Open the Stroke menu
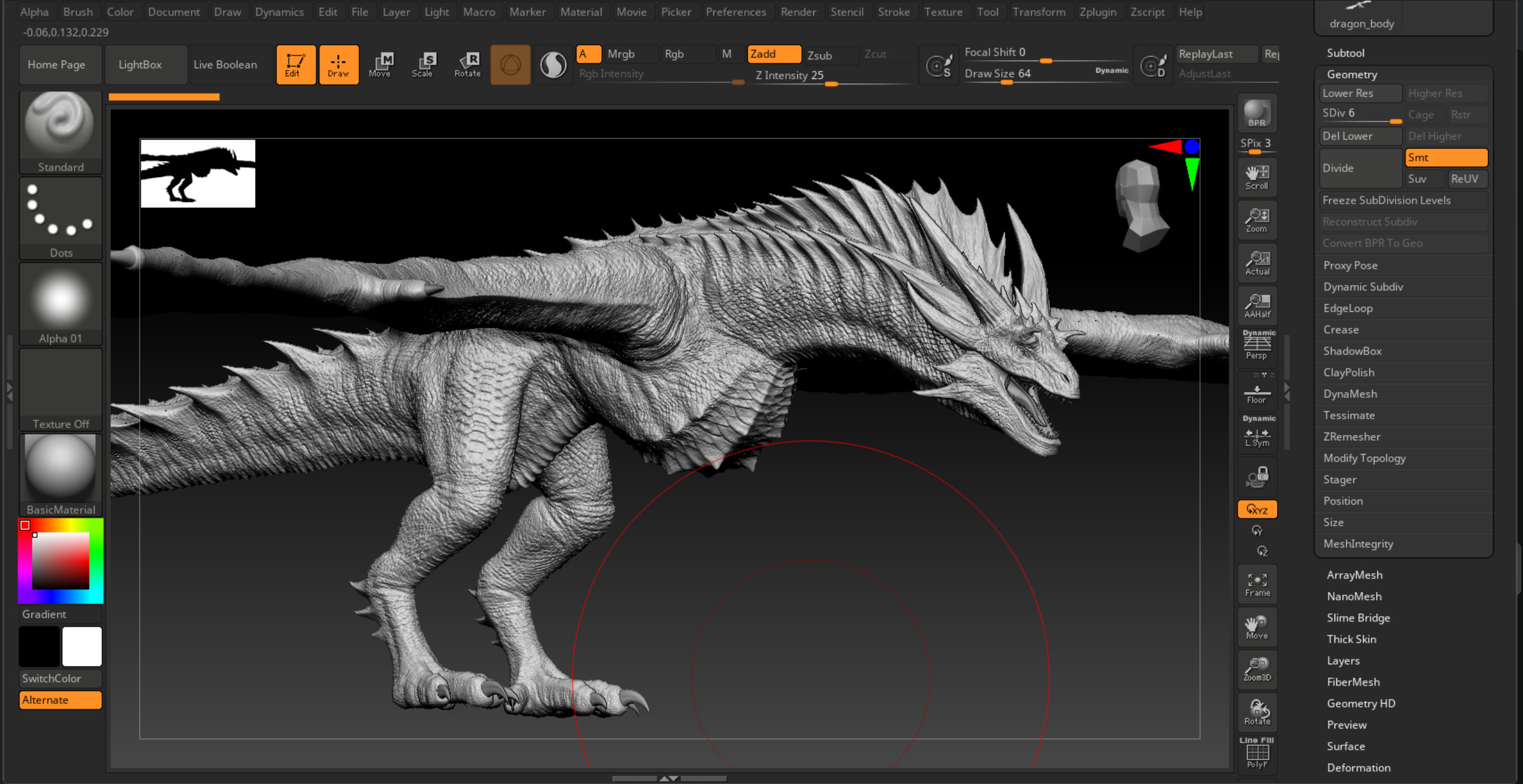The image size is (1523, 784). tap(894, 12)
